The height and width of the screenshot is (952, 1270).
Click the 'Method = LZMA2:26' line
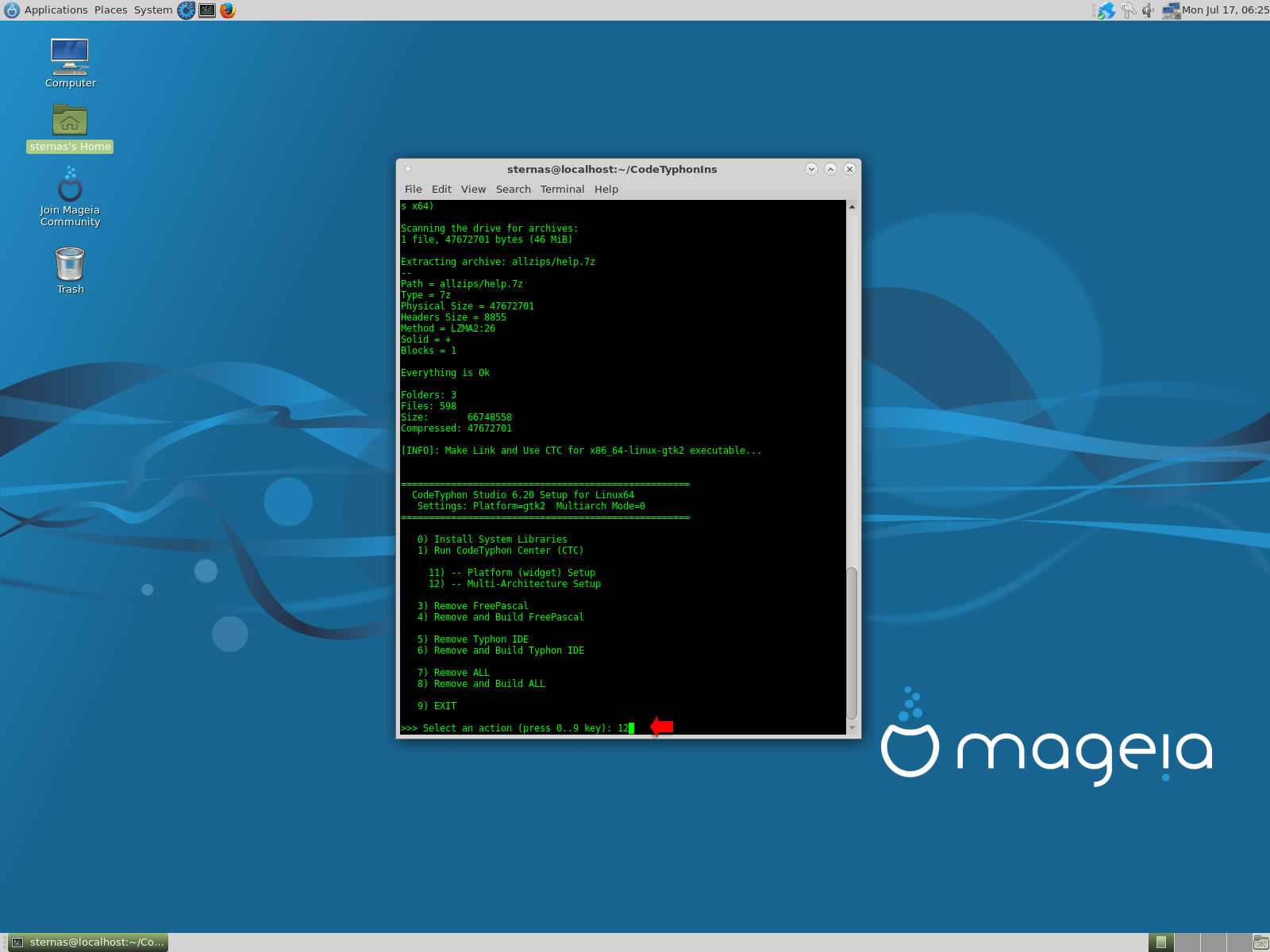(448, 328)
